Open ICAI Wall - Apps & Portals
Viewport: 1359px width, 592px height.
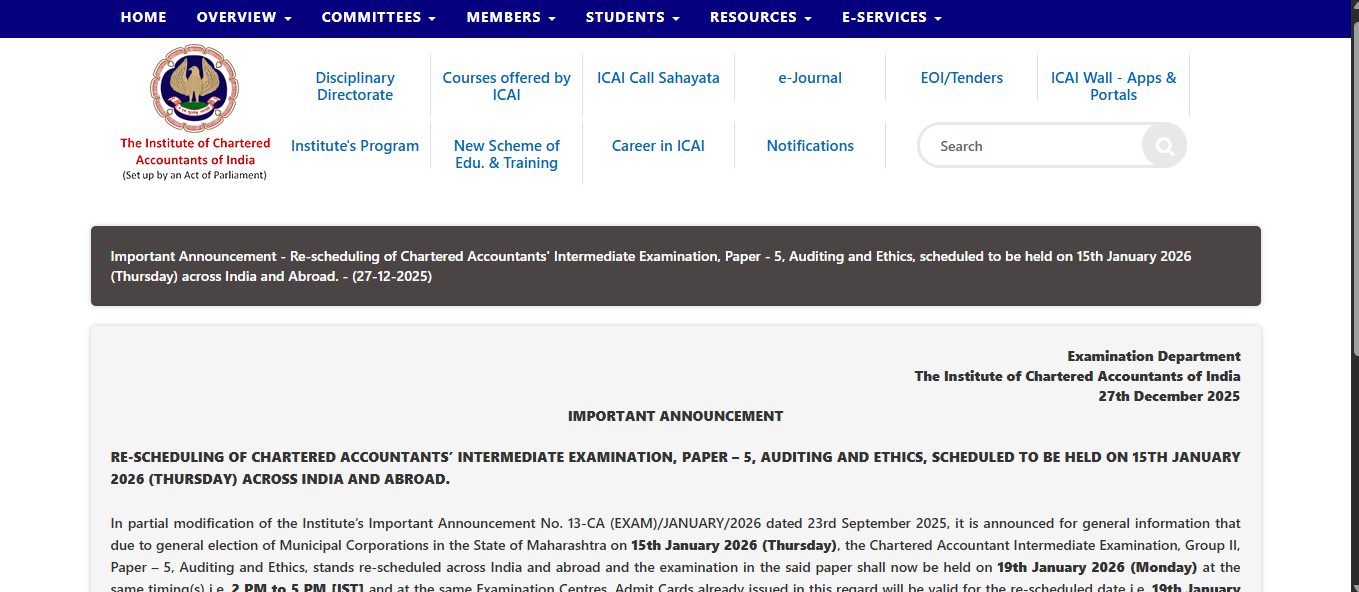pyautogui.click(x=1113, y=86)
